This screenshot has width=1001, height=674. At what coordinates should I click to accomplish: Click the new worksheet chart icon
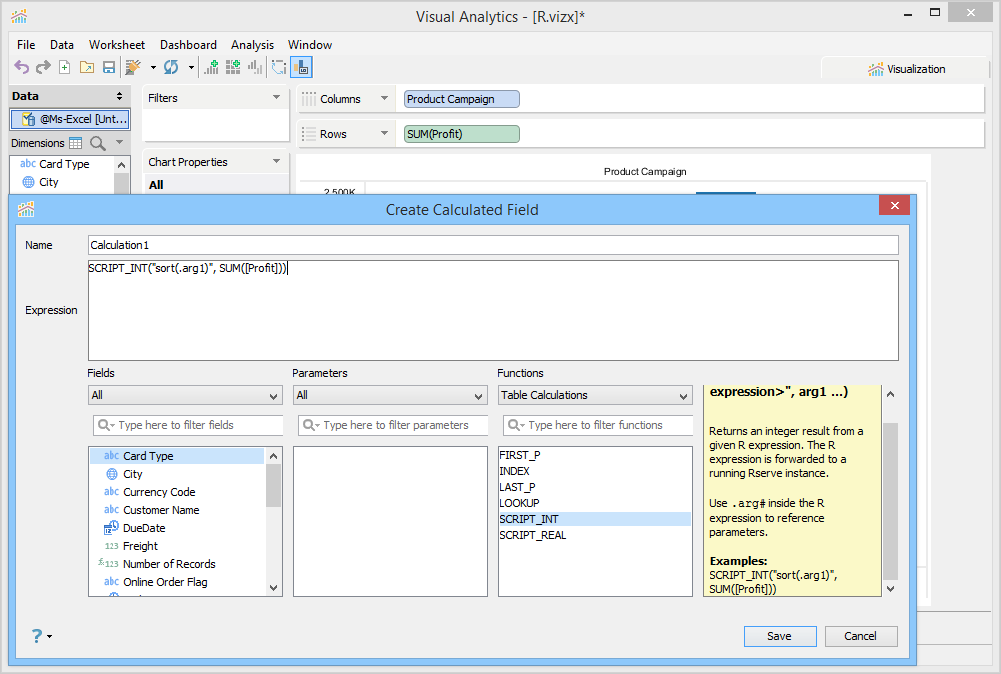[x=211, y=67]
